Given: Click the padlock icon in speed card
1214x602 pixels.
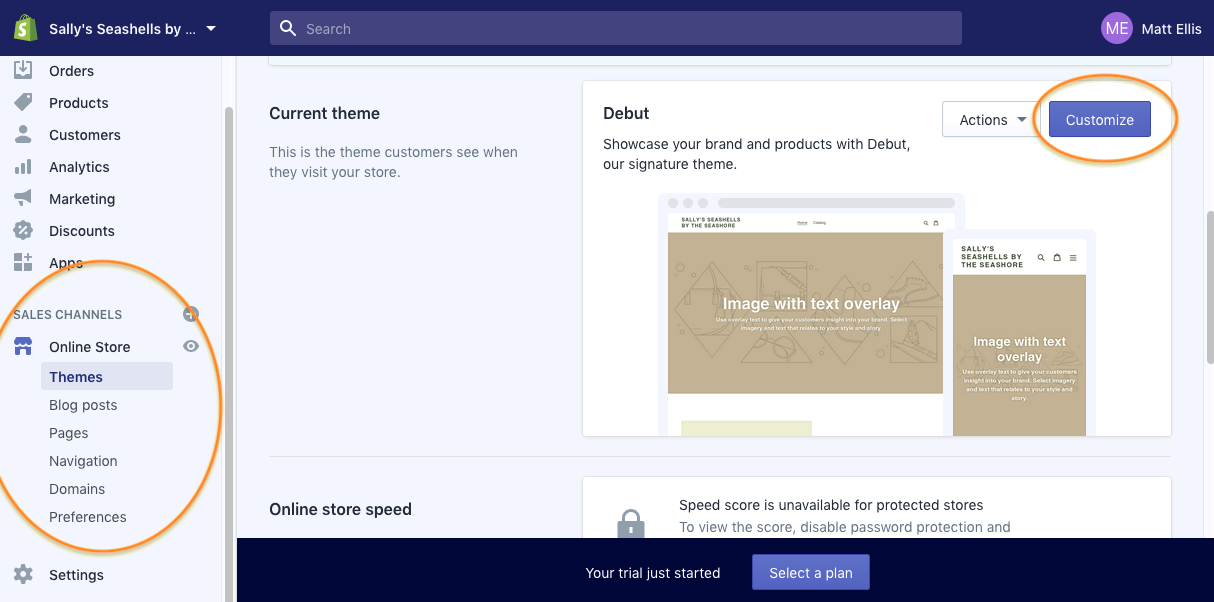Looking at the screenshot, I should click(630, 524).
